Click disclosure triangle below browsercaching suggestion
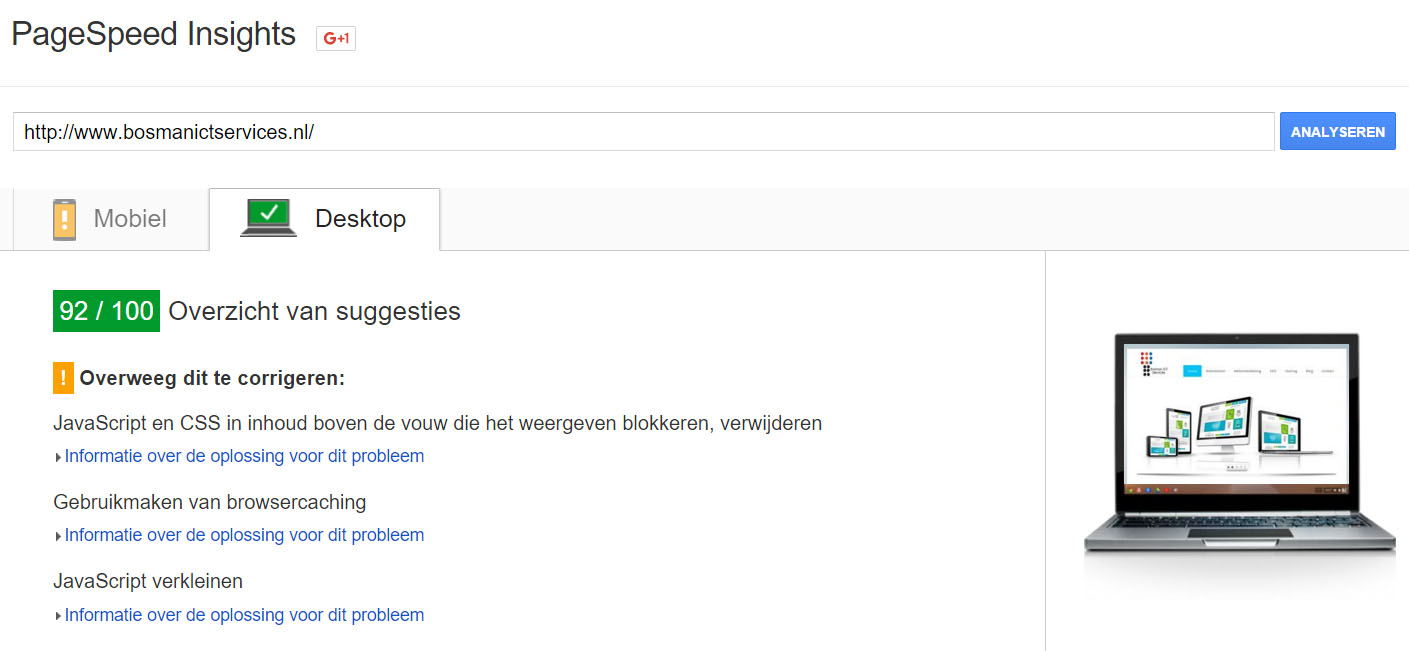Screen dimensions: 1409x651 59,537
